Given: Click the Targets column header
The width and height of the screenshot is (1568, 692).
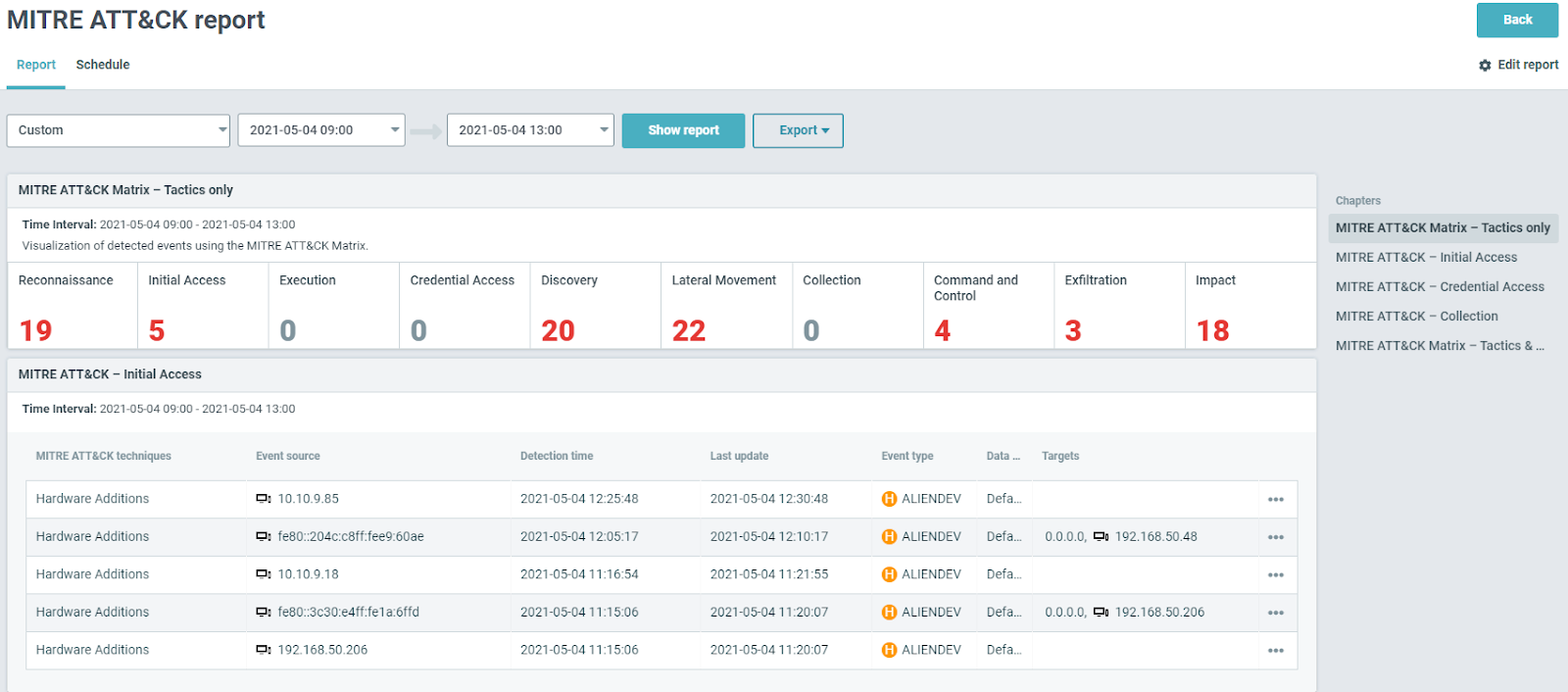Looking at the screenshot, I should point(1060,456).
